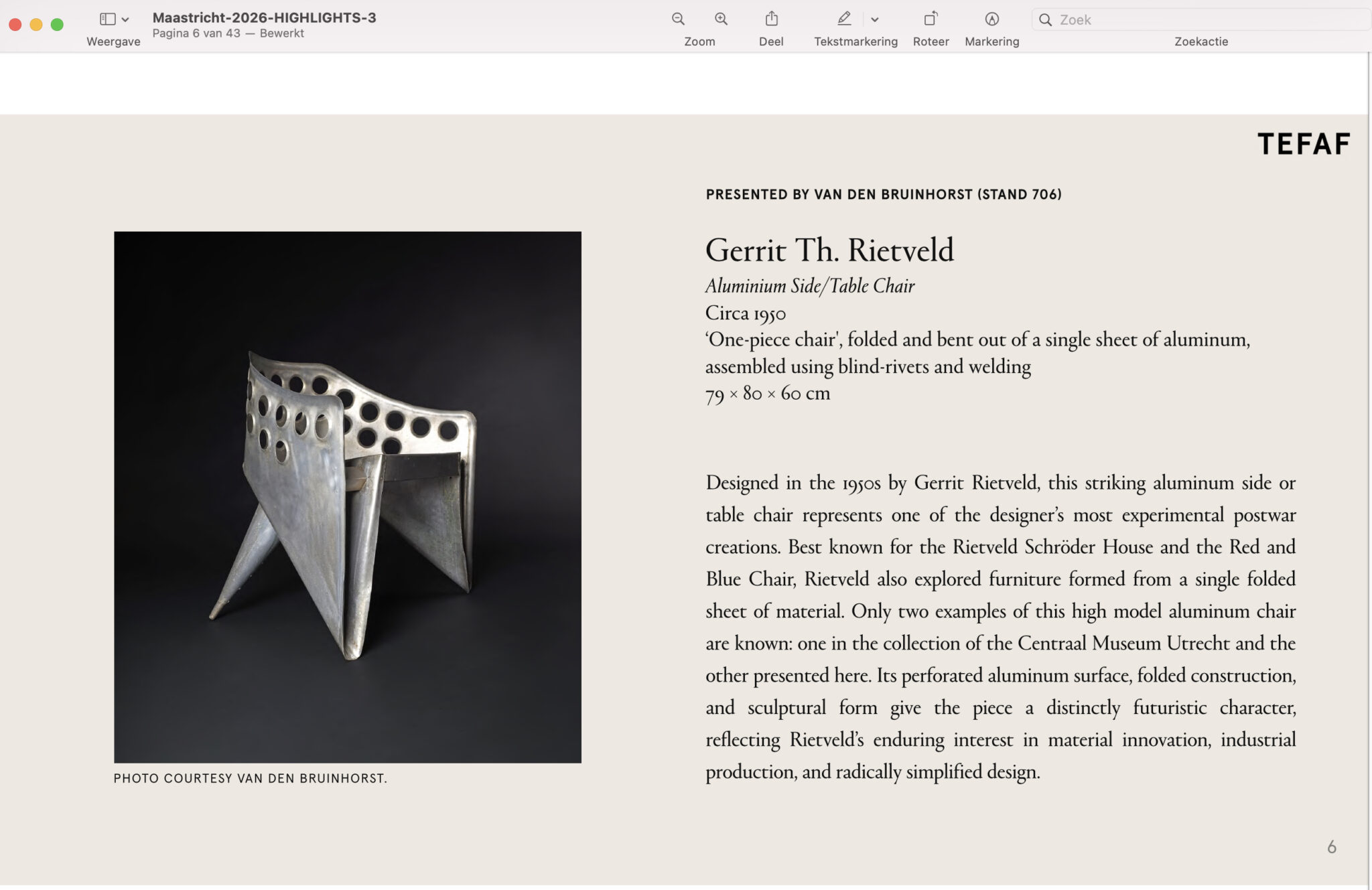Click the yellow minimize window button
The height and width of the screenshot is (890, 1372).
(x=36, y=25)
